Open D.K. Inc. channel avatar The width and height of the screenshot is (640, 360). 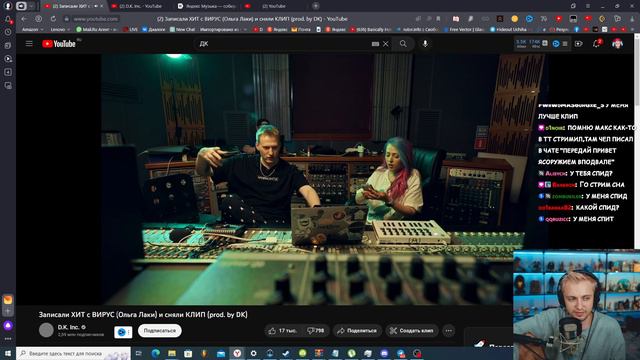pos(46,330)
